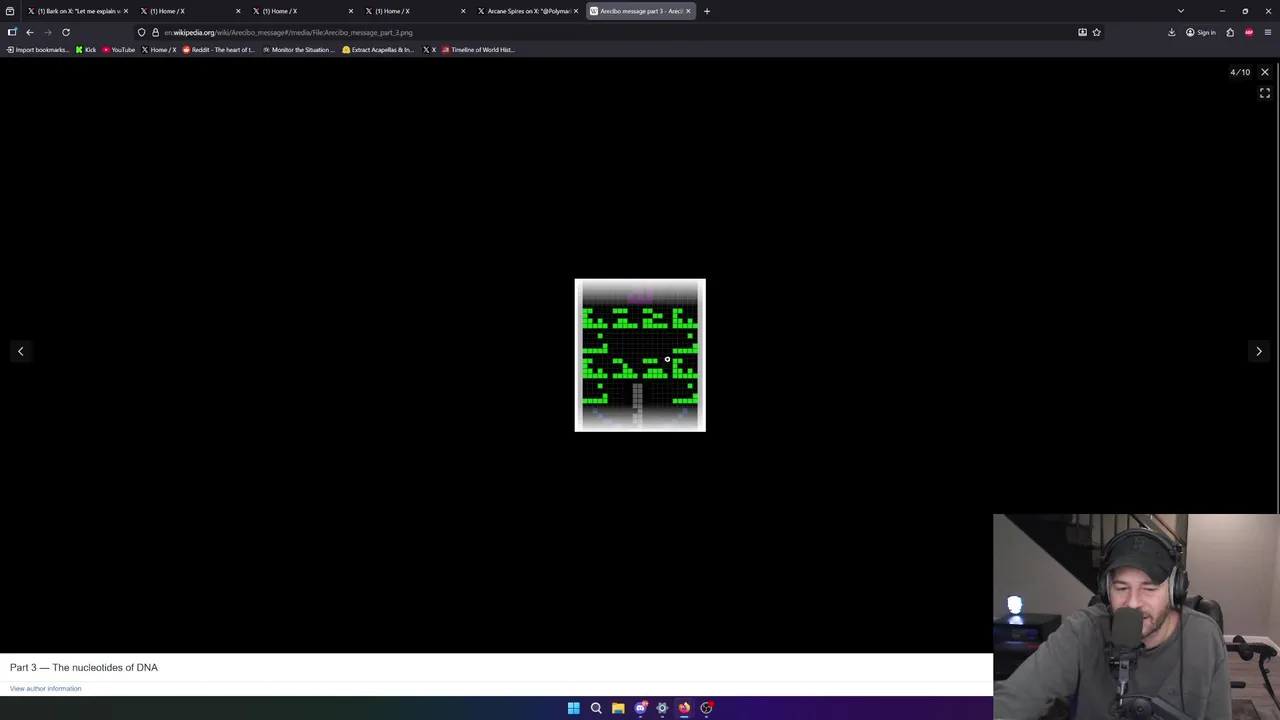Screen dimensions: 1280x720
Task: Open the Reddit bookmark
Action: coord(220,49)
